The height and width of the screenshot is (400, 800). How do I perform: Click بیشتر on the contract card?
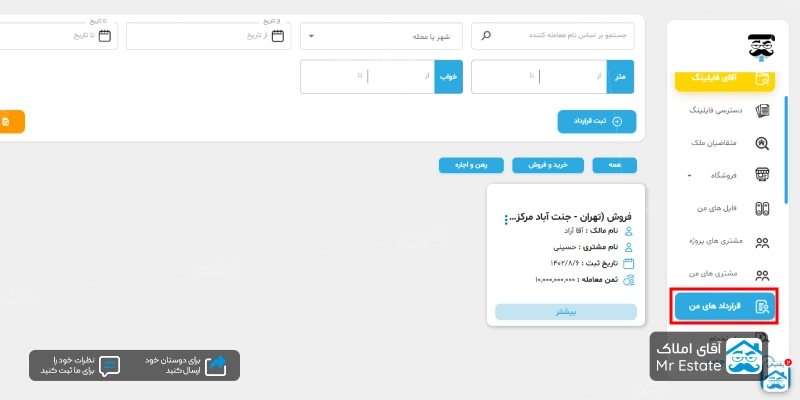click(565, 312)
